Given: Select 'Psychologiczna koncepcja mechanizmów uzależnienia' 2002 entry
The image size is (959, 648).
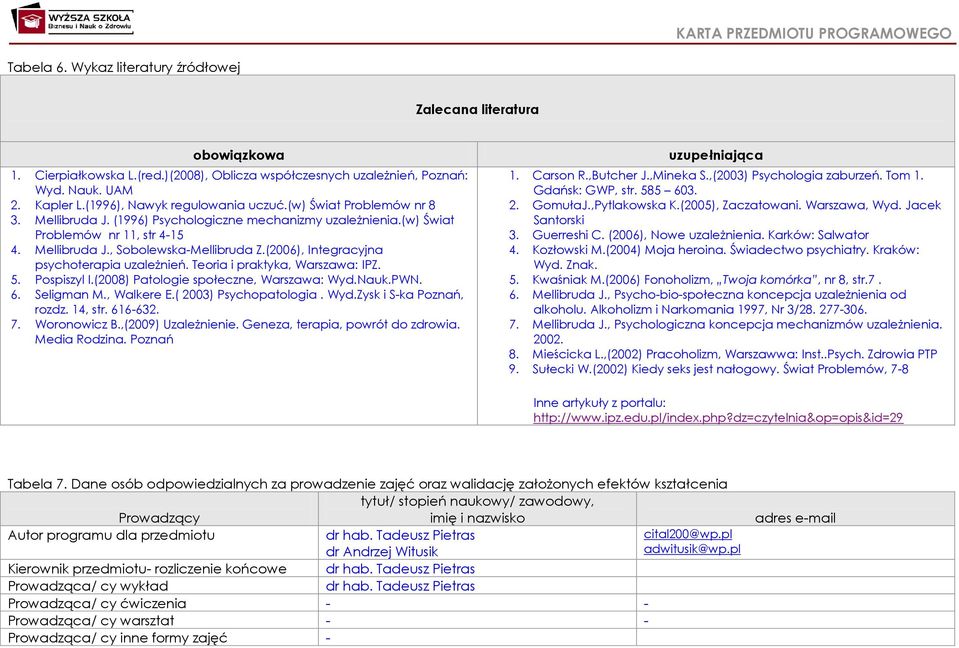Looking at the screenshot, I should [x=737, y=332].
